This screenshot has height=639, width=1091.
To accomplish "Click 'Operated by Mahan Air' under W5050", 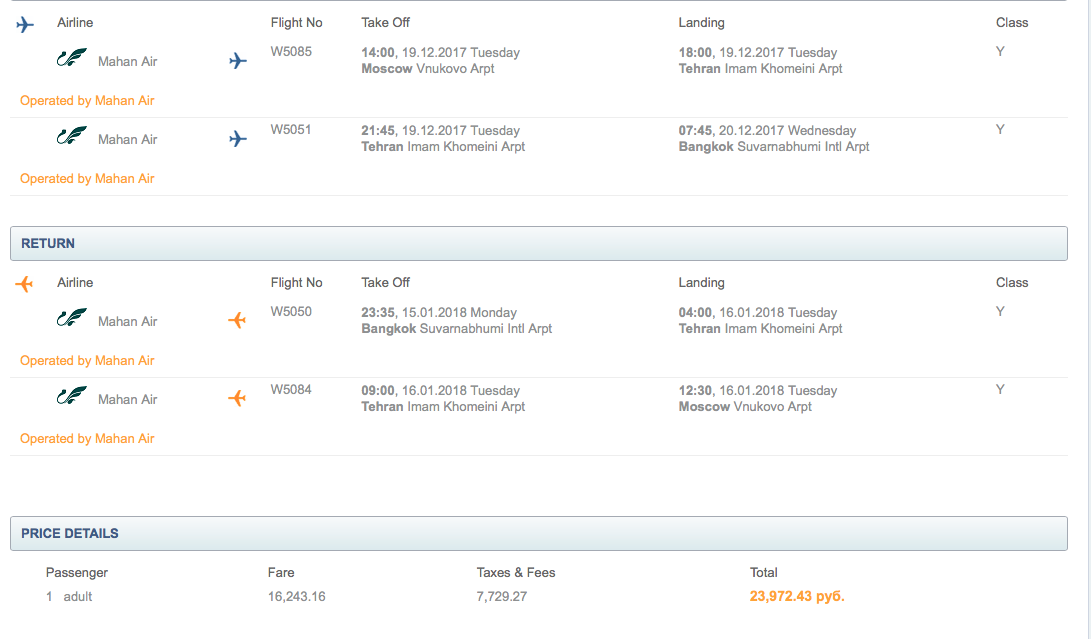I will (87, 361).
